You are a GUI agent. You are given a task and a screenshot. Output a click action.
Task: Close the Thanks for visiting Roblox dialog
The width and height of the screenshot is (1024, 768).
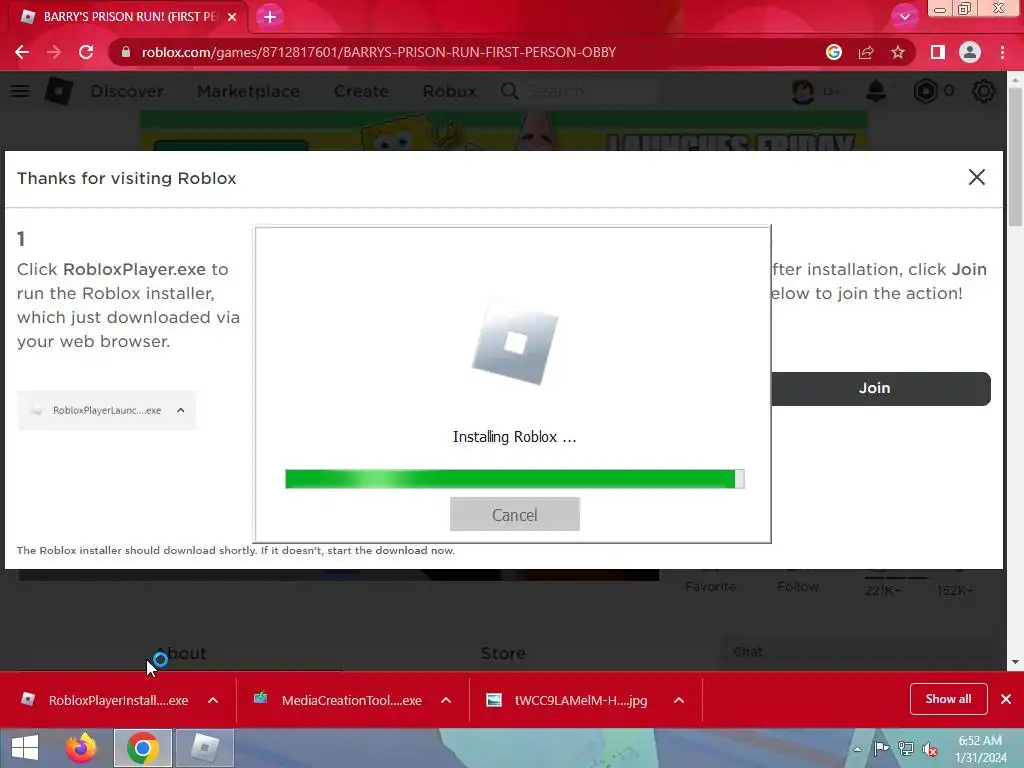976,177
